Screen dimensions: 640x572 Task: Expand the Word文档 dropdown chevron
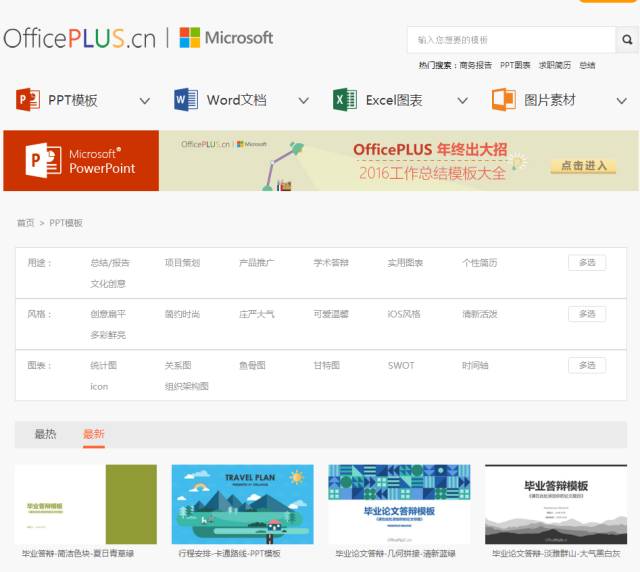[x=304, y=100]
